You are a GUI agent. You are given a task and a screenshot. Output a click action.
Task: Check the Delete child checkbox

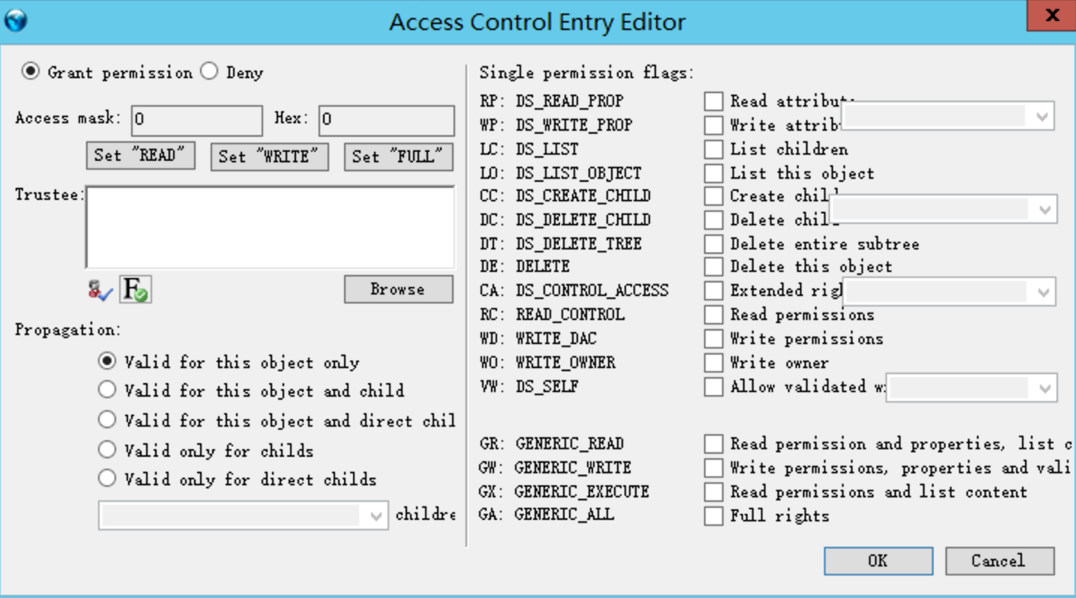(714, 220)
